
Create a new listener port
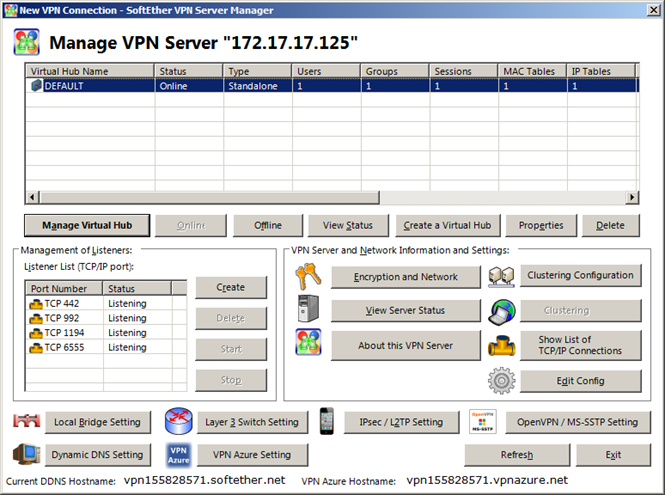(x=231, y=287)
